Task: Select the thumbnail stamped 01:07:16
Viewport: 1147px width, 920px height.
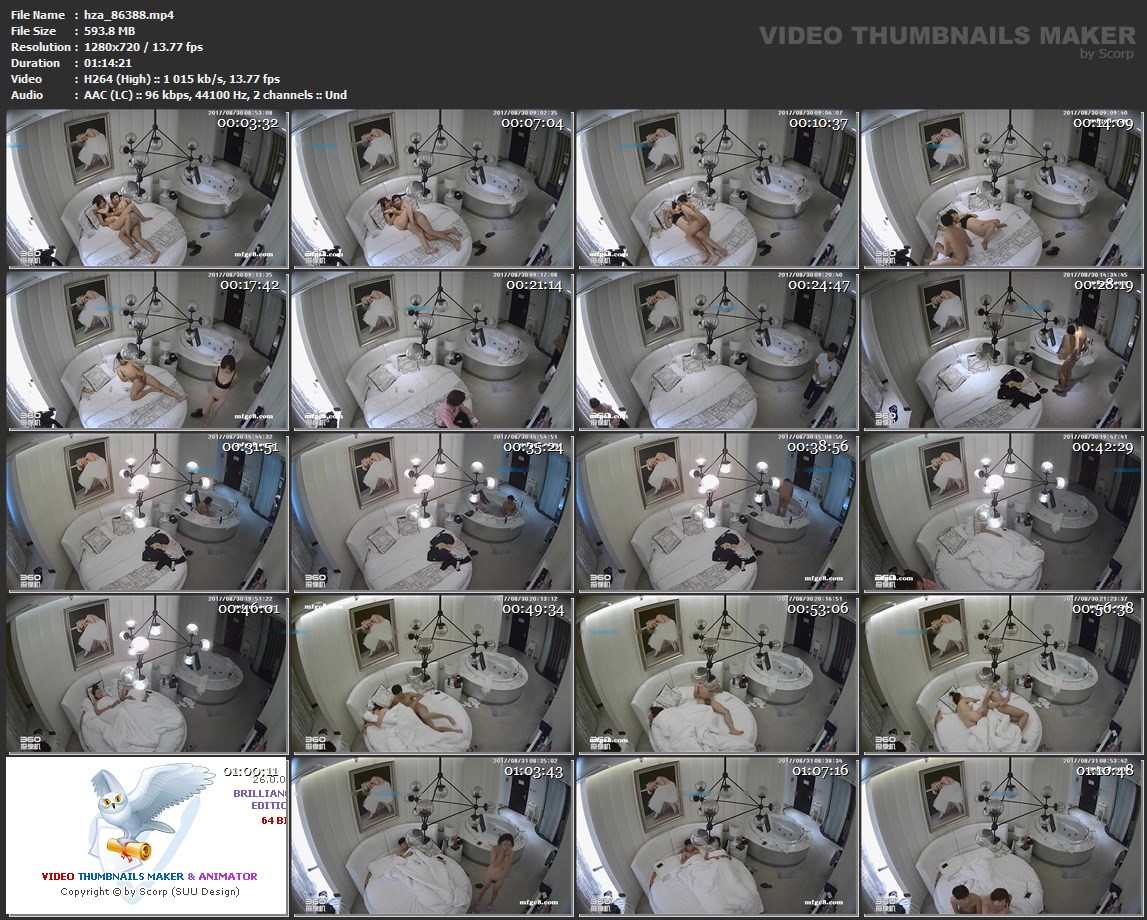Action: (x=716, y=836)
